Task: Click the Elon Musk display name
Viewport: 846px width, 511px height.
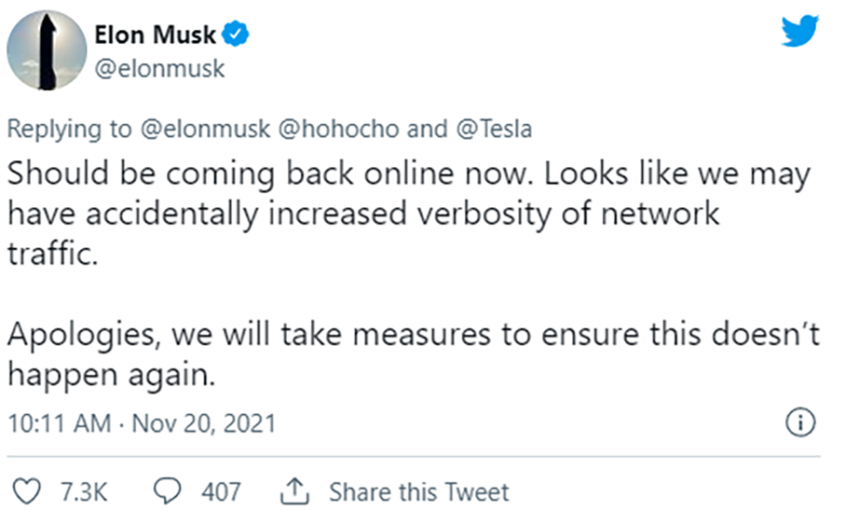Action: (156, 37)
